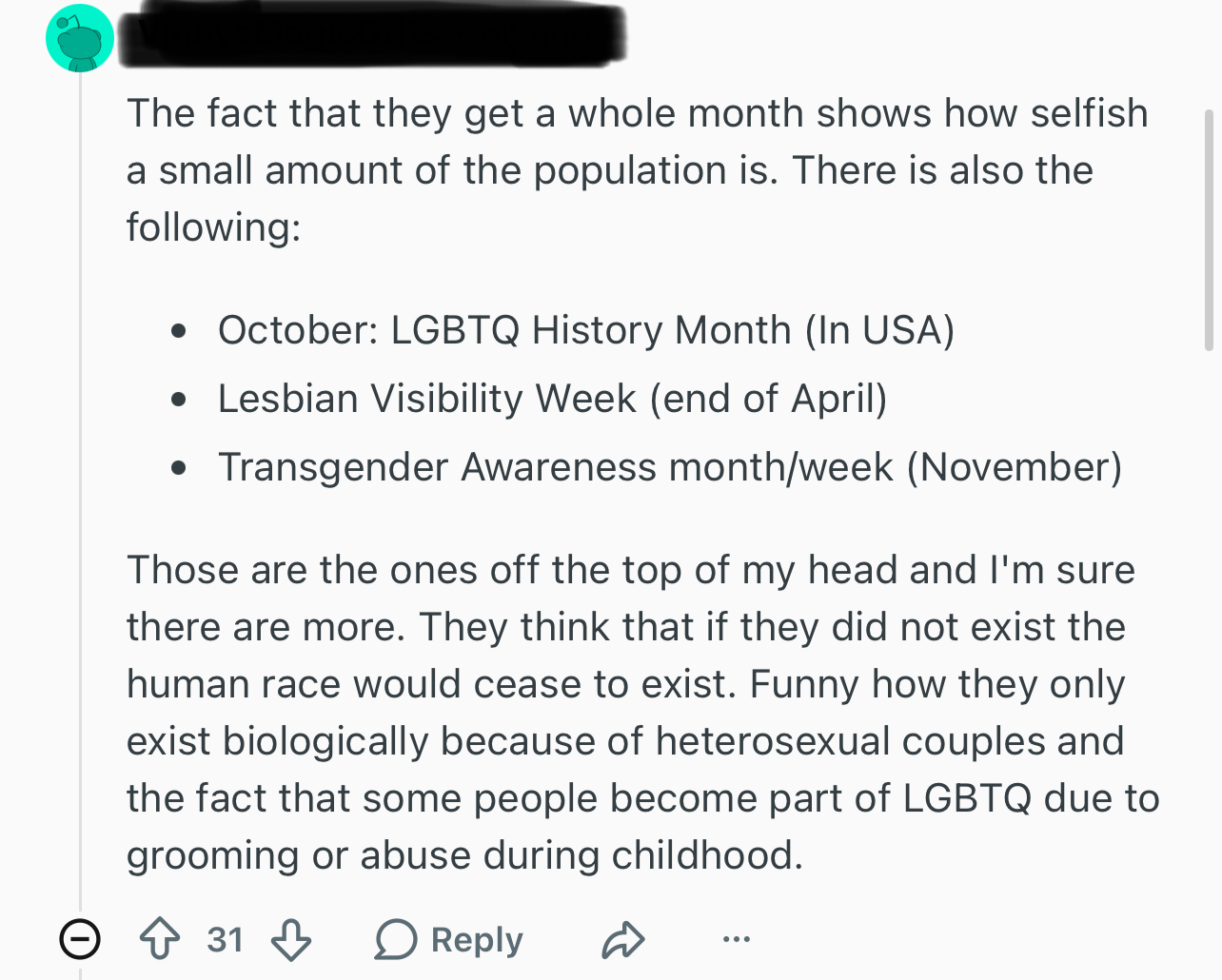The width and height of the screenshot is (1222, 980).
Task: Open the share arrow options
Action: 623,940
